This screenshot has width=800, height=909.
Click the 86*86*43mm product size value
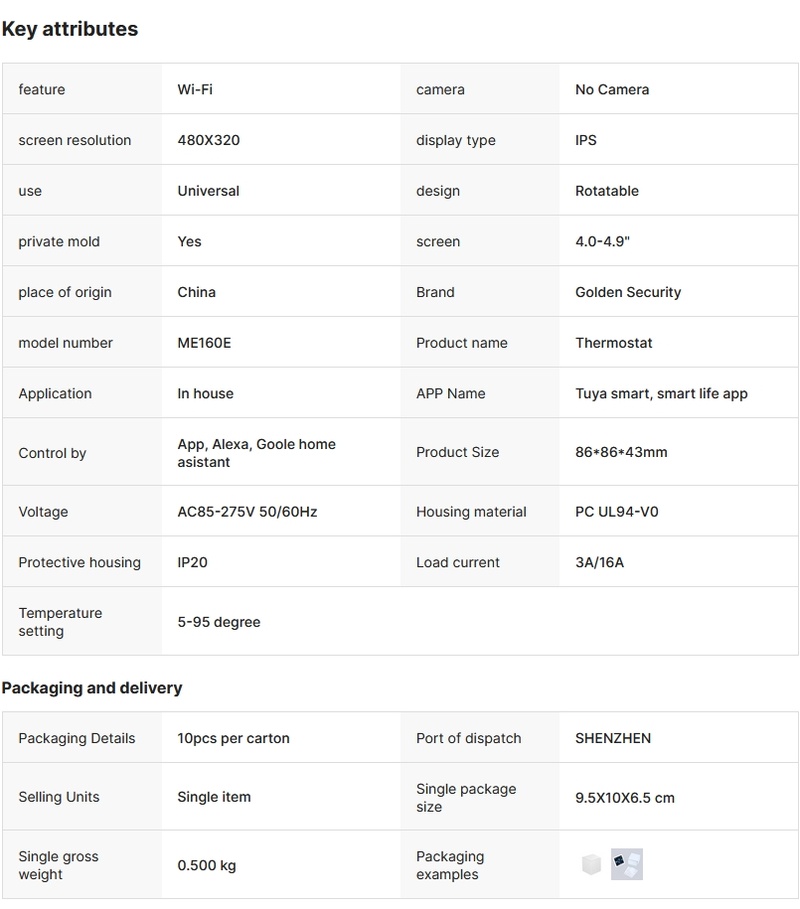click(x=621, y=452)
